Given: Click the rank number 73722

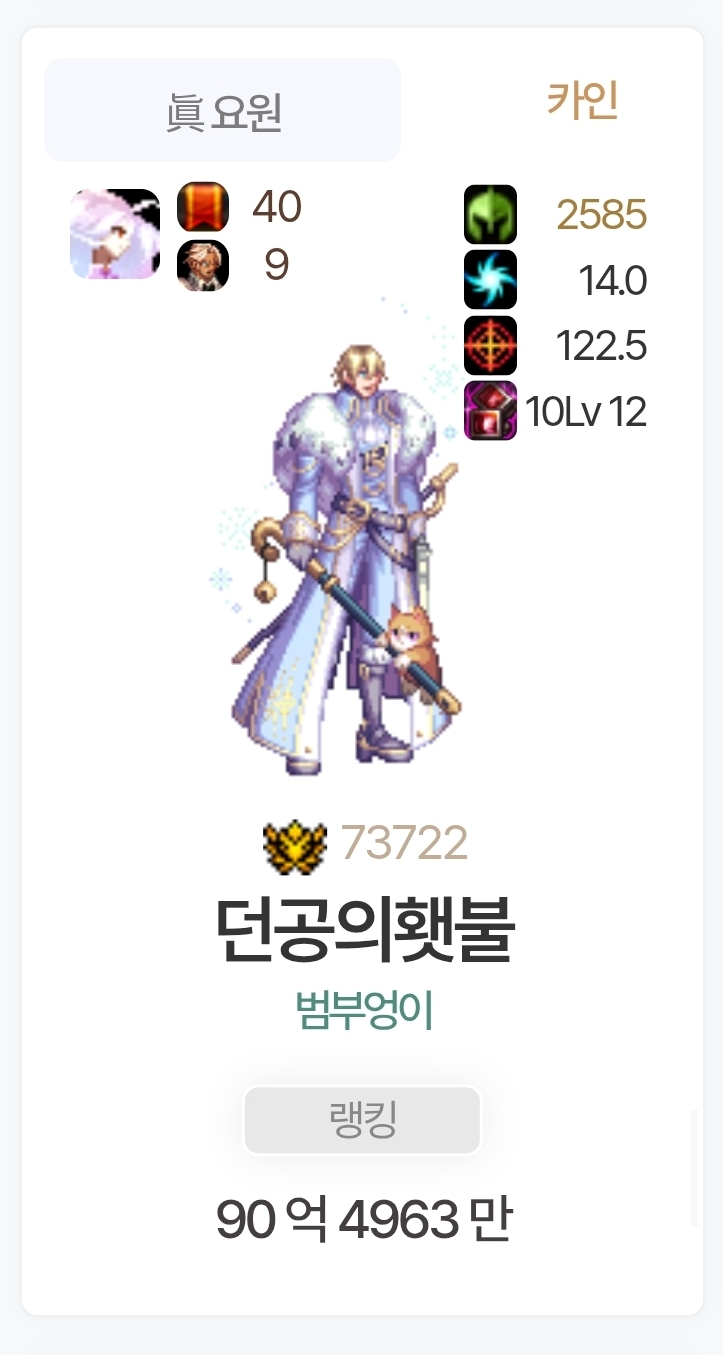Looking at the screenshot, I should click(x=404, y=844).
